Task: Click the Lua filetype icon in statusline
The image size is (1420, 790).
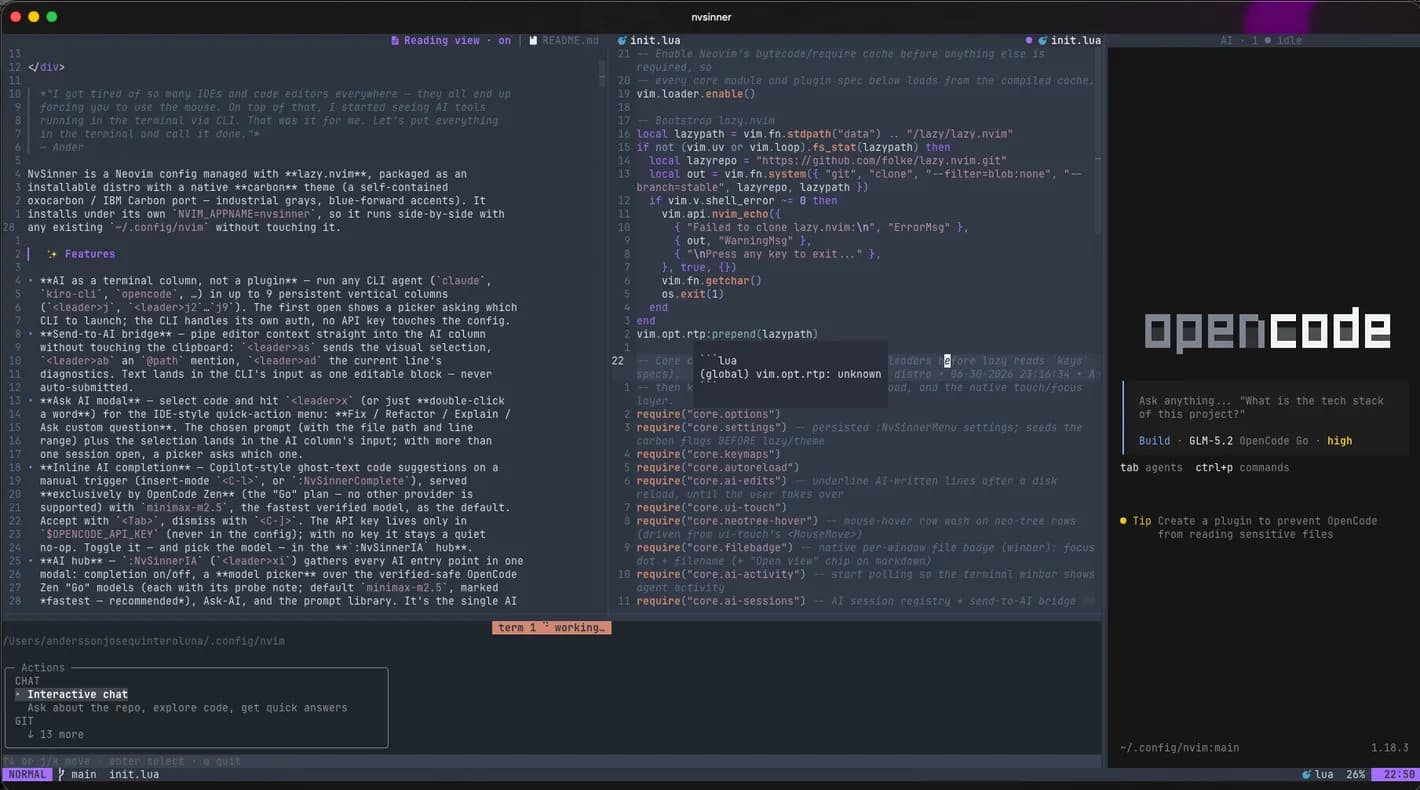Action: pos(1306,774)
